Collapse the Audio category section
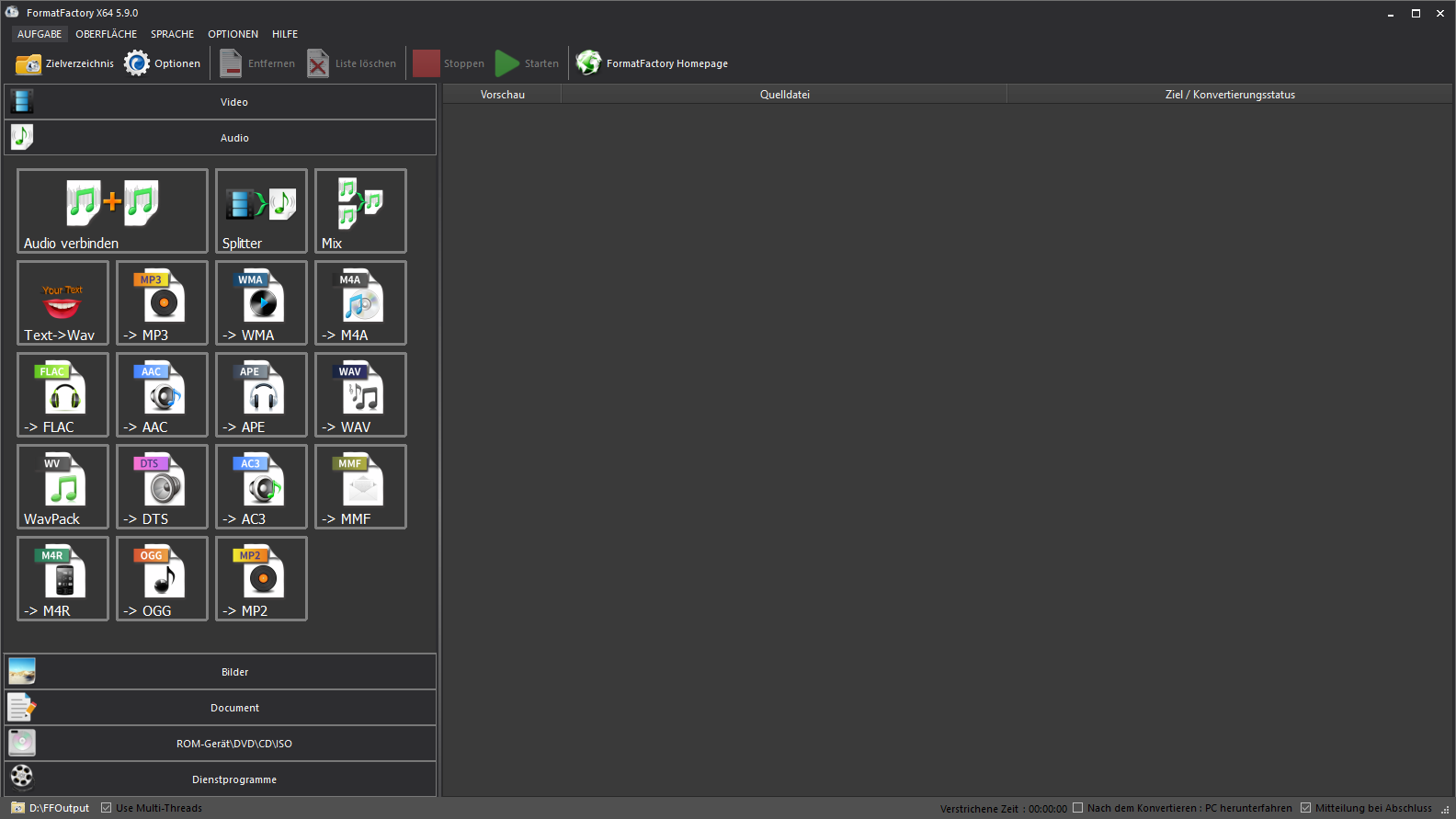The height and width of the screenshot is (819, 1456). pyautogui.click(x=221, y=138)
